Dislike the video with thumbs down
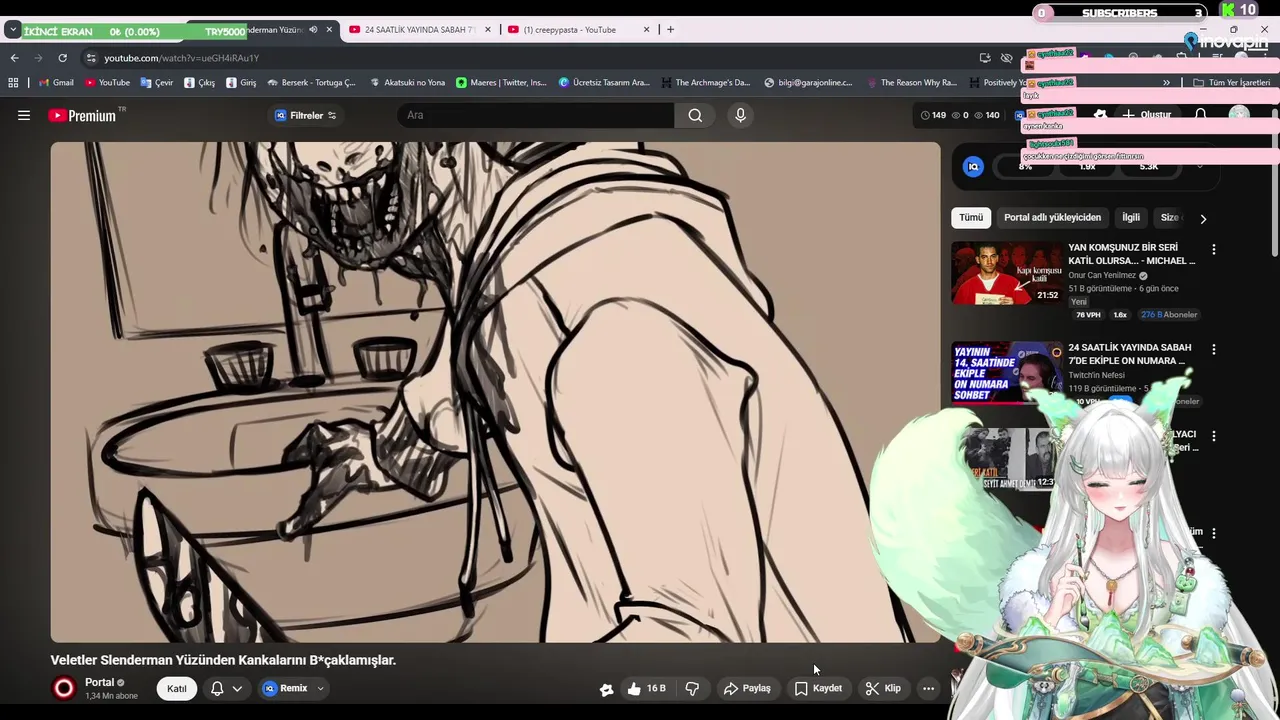 (692, 688)
